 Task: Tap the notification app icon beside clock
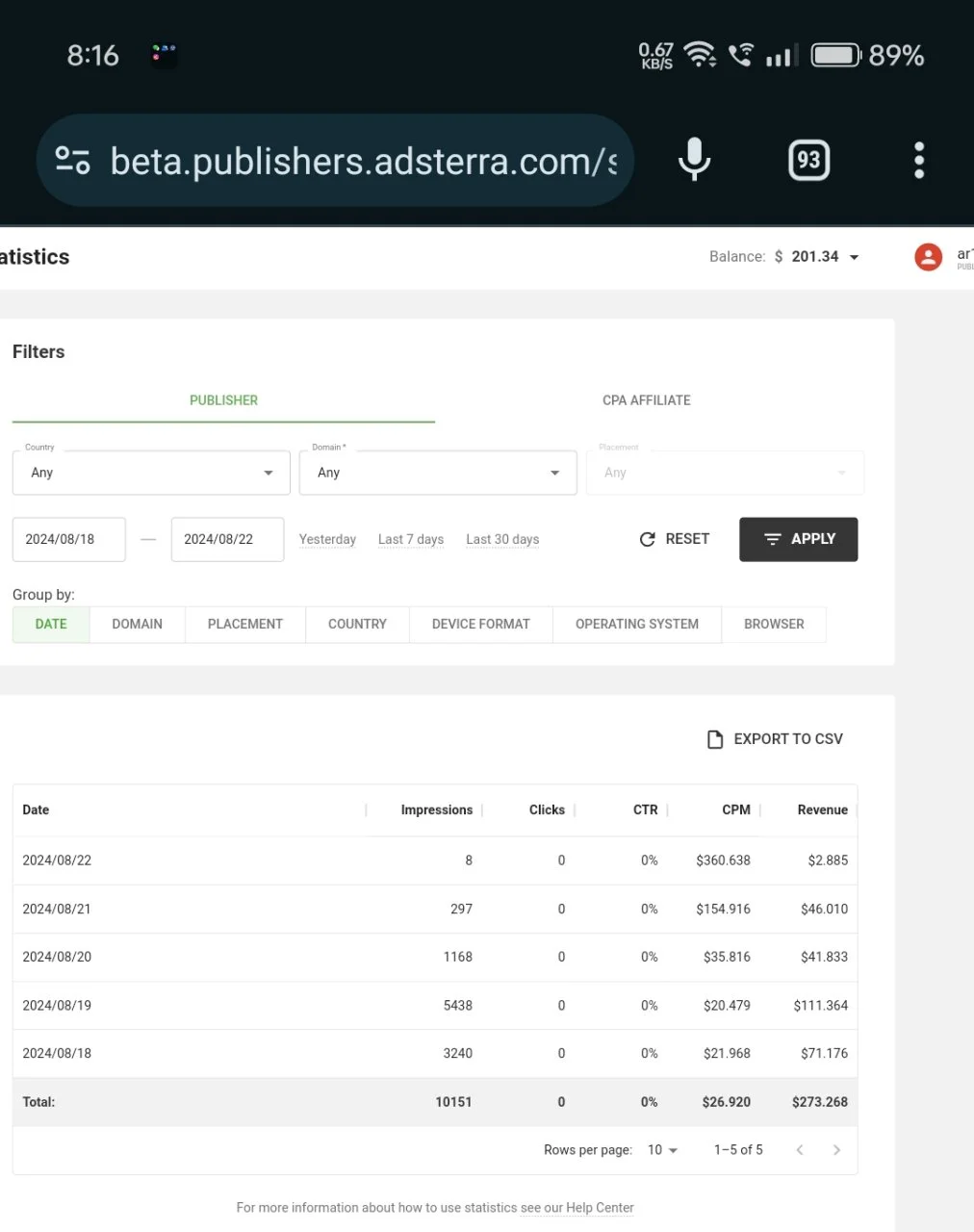pyautogui.click(x=164, y=53)
